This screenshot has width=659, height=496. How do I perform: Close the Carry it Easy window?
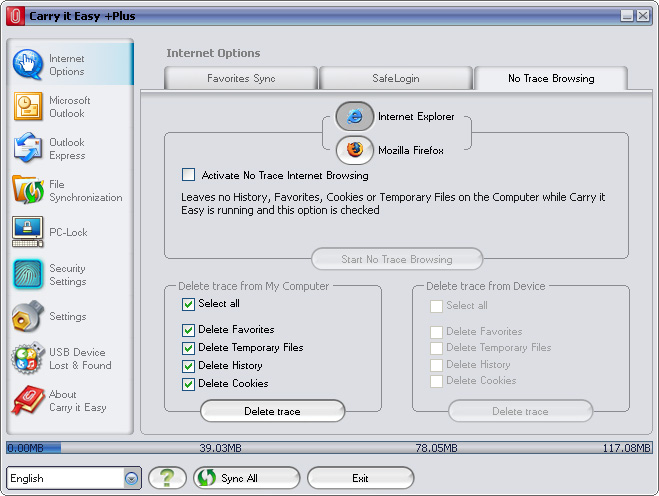point(643,16)
